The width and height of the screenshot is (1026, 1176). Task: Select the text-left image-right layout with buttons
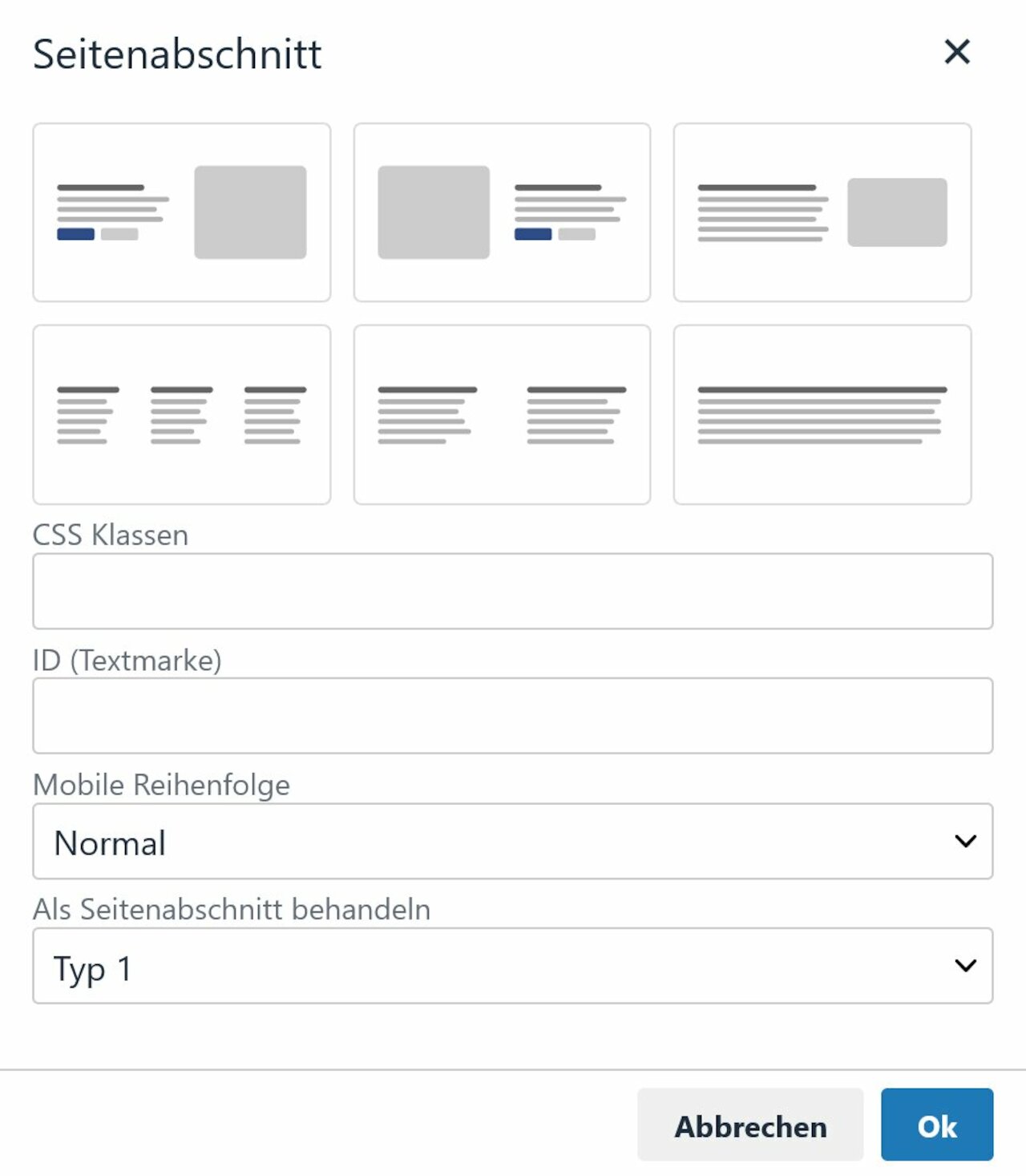(181, 212)
